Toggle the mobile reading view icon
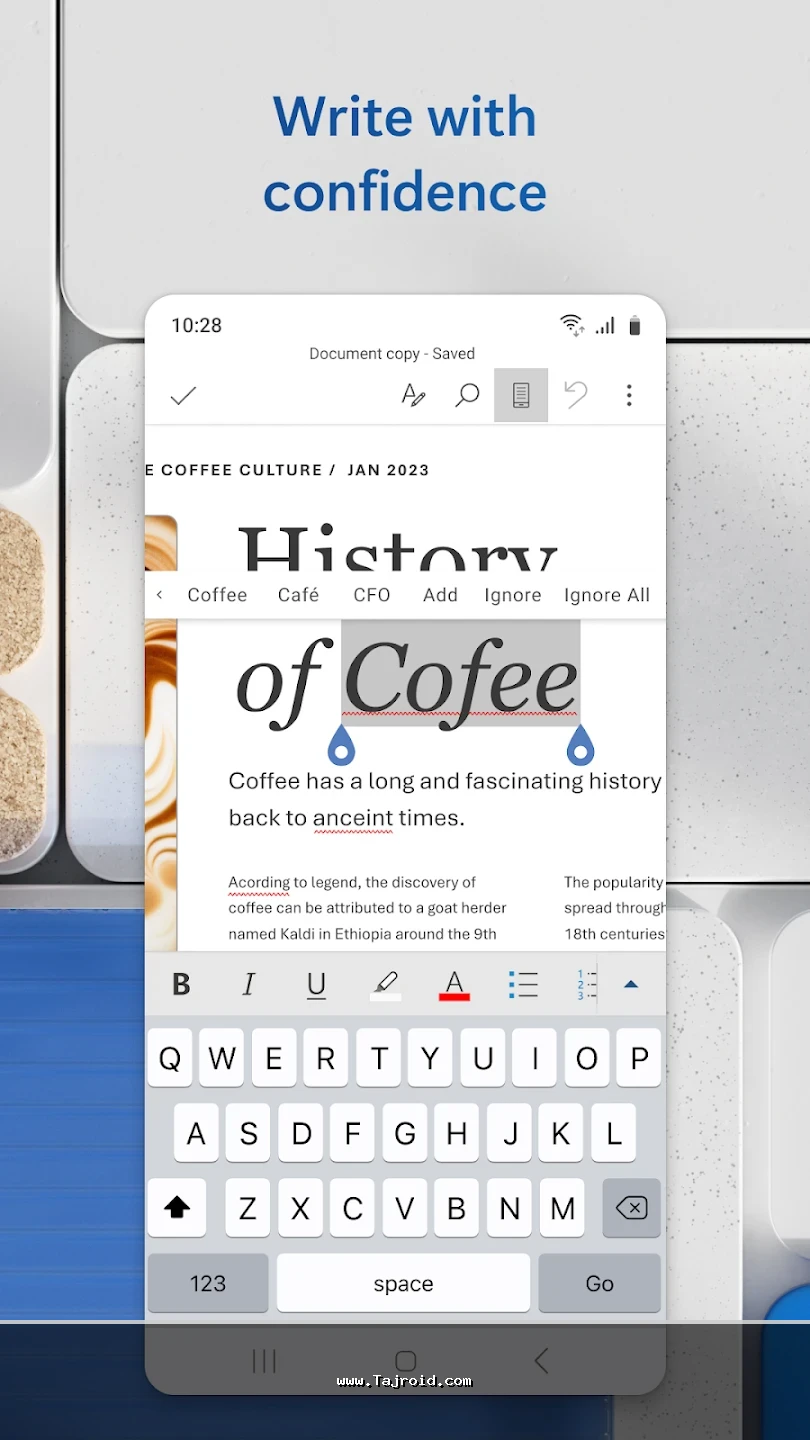 click(521, 396)
